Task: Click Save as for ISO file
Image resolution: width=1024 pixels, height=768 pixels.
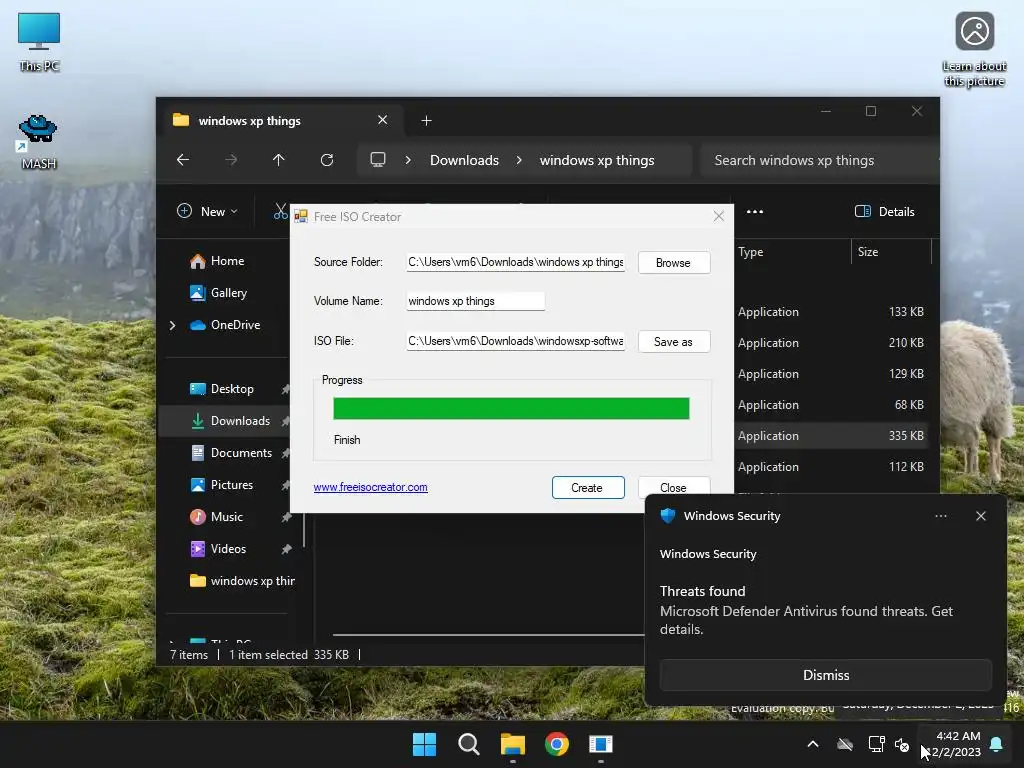Action: point(673,342)
